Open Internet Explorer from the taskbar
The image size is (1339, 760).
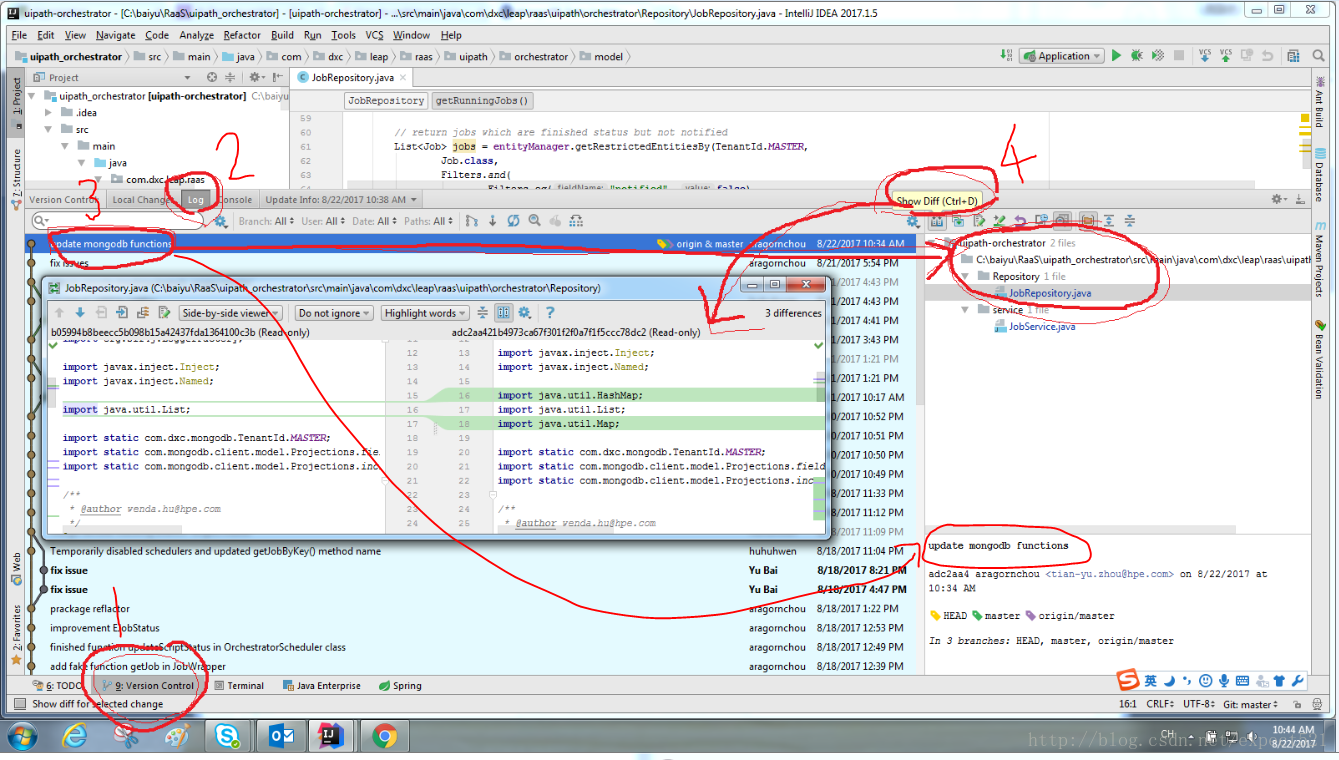[x=74, y=737]
